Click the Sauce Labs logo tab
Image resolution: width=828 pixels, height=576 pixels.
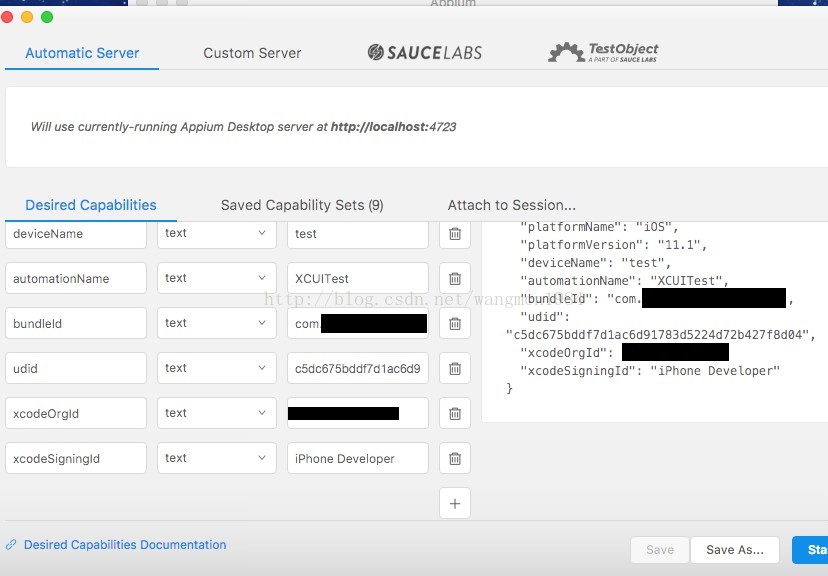(x=425, y=52)
